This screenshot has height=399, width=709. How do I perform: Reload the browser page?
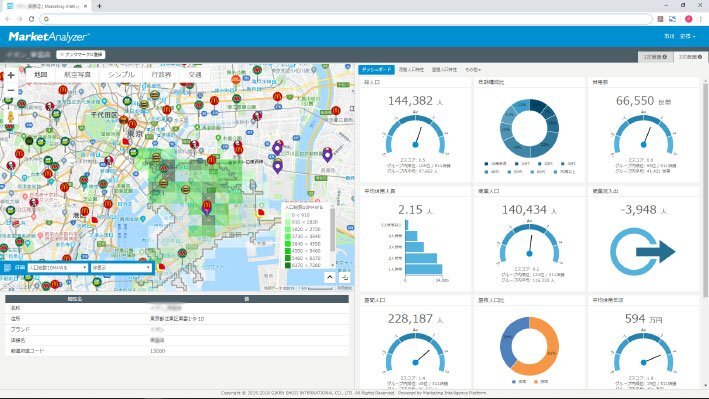pos(31,19)
